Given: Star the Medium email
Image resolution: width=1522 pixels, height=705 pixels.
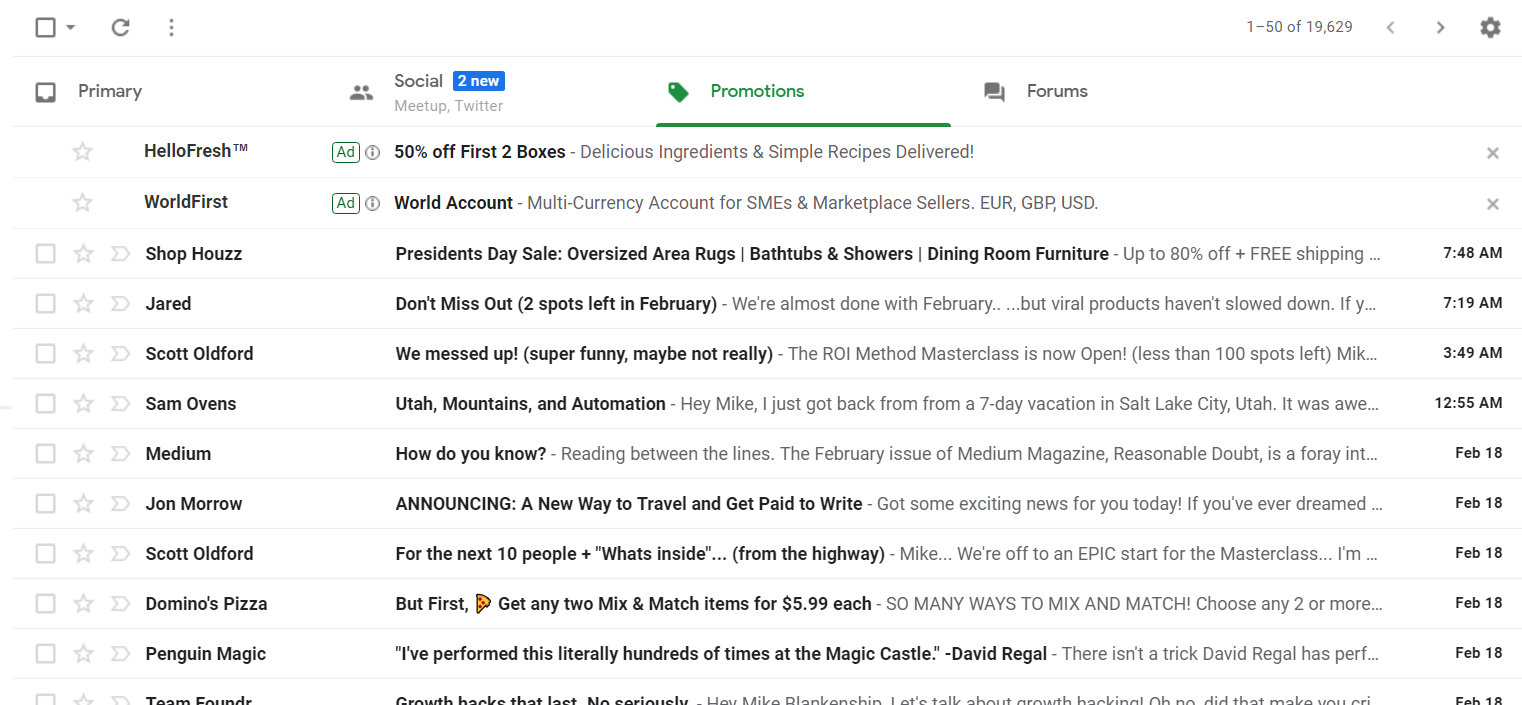Looking at the screenshot, I should (x=83, y=454).
